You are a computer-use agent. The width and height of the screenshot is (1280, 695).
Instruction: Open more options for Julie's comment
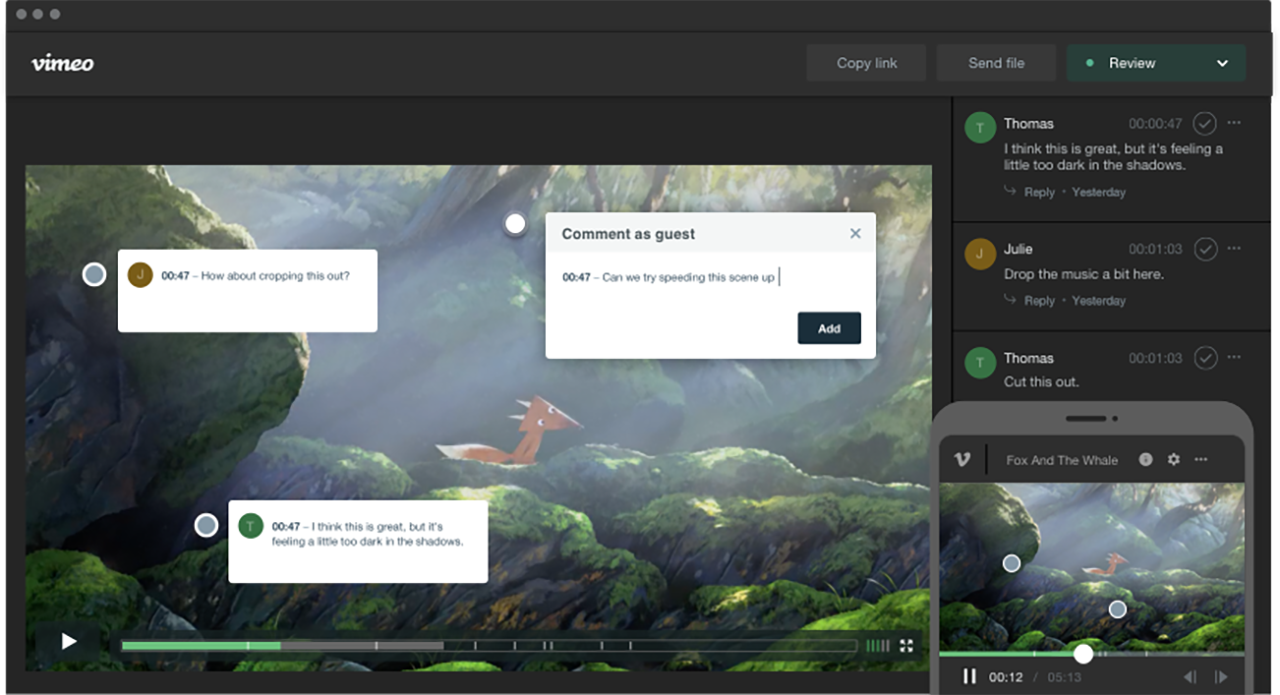[x=1234, y=248]
